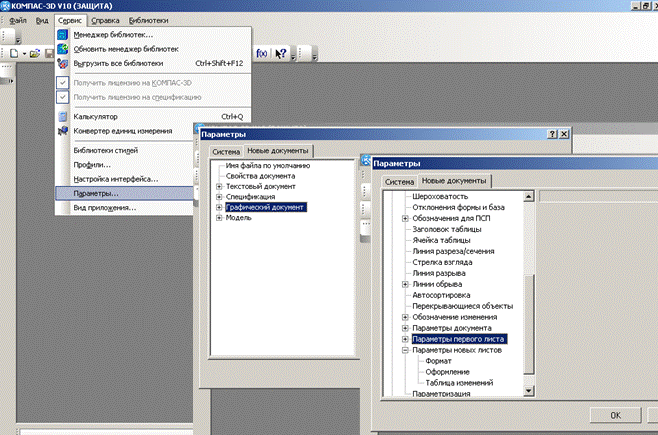
Task: Select Линия разреза/сечения item
Action: (453, 251)
